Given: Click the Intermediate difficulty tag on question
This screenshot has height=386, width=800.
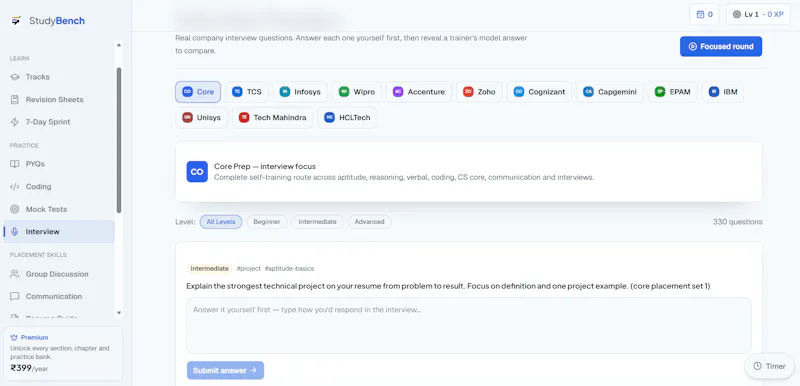Looking at the screenshot, I should pyautogui.click(x=210, y=268).
